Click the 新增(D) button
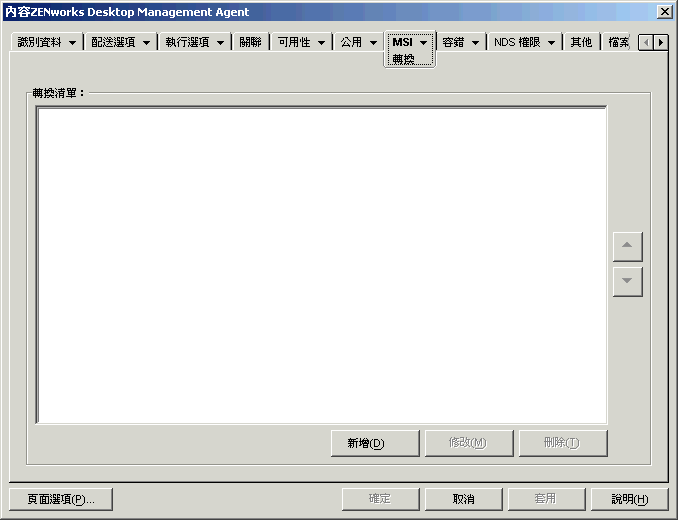The width and height of the screenshot is (678, 520). click(375, 443)
